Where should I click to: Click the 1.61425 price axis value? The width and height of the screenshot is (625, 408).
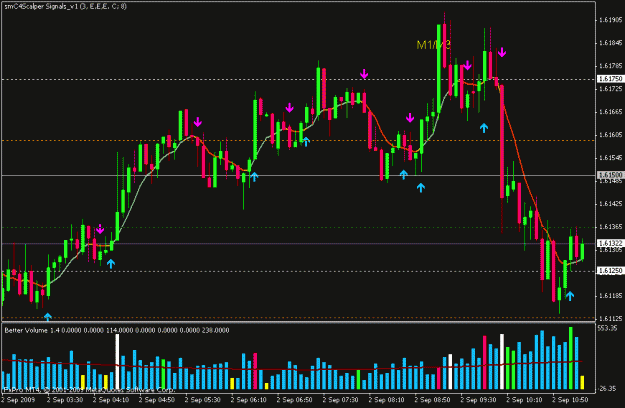pyautogui.click(x=611, y=204)
